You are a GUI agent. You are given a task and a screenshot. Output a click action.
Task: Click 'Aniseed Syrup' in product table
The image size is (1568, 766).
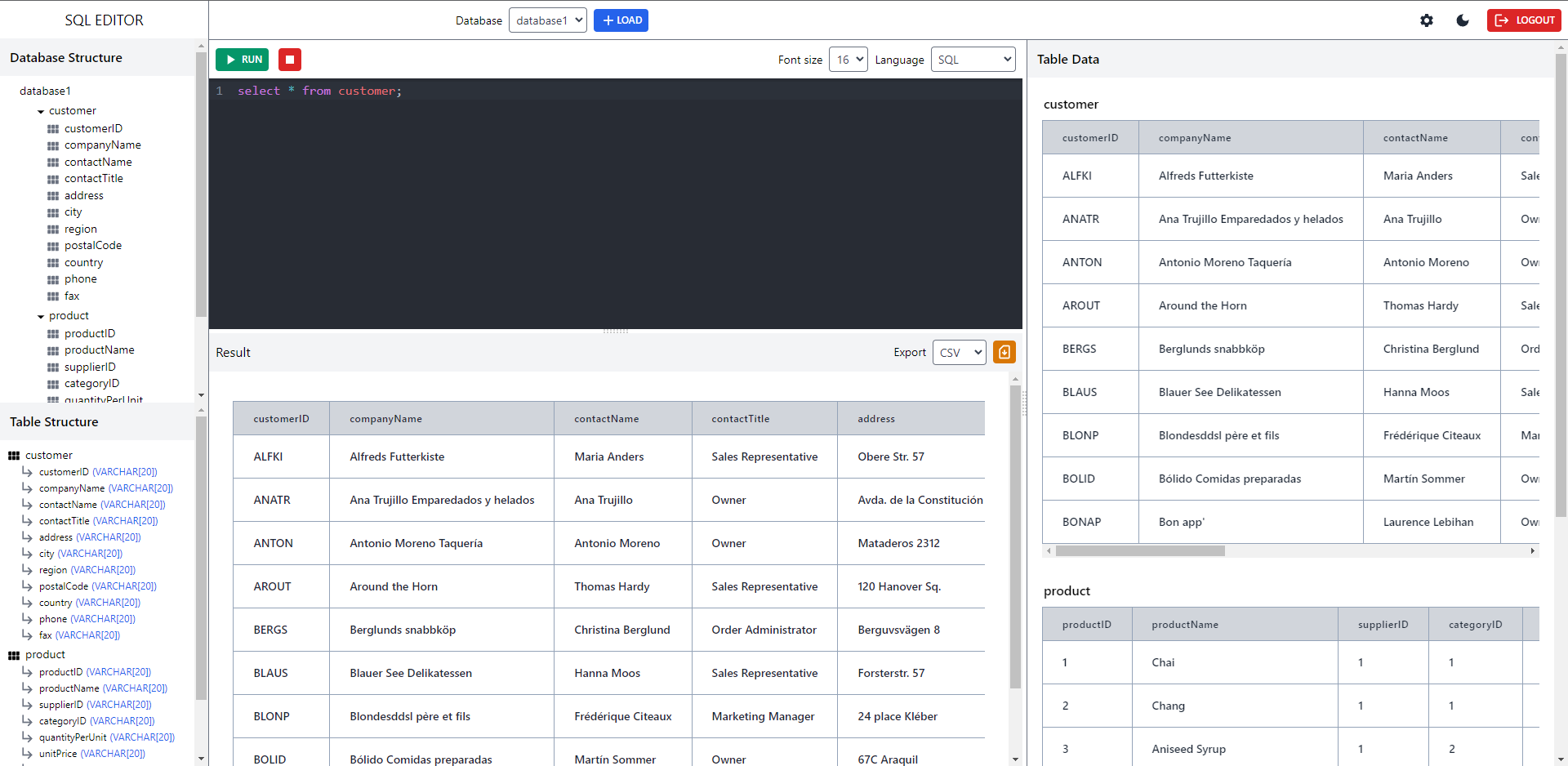1188,749
